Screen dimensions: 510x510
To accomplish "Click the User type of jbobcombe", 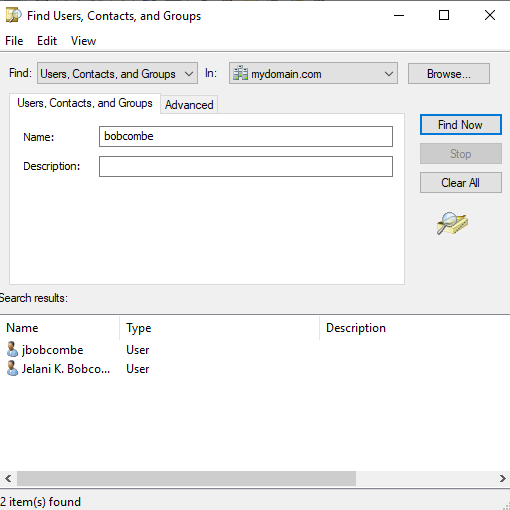I will (x=138, y=350).
